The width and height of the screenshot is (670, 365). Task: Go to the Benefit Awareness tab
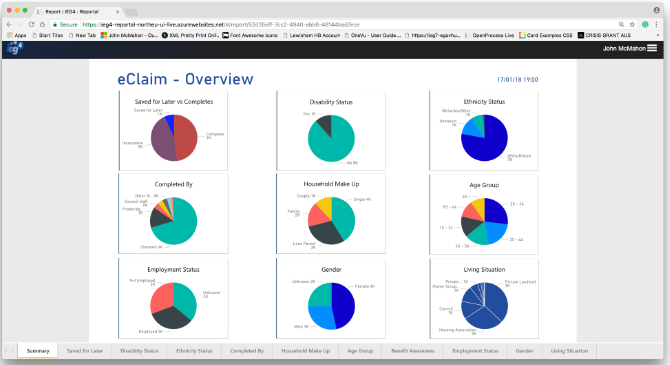[413, 351]
